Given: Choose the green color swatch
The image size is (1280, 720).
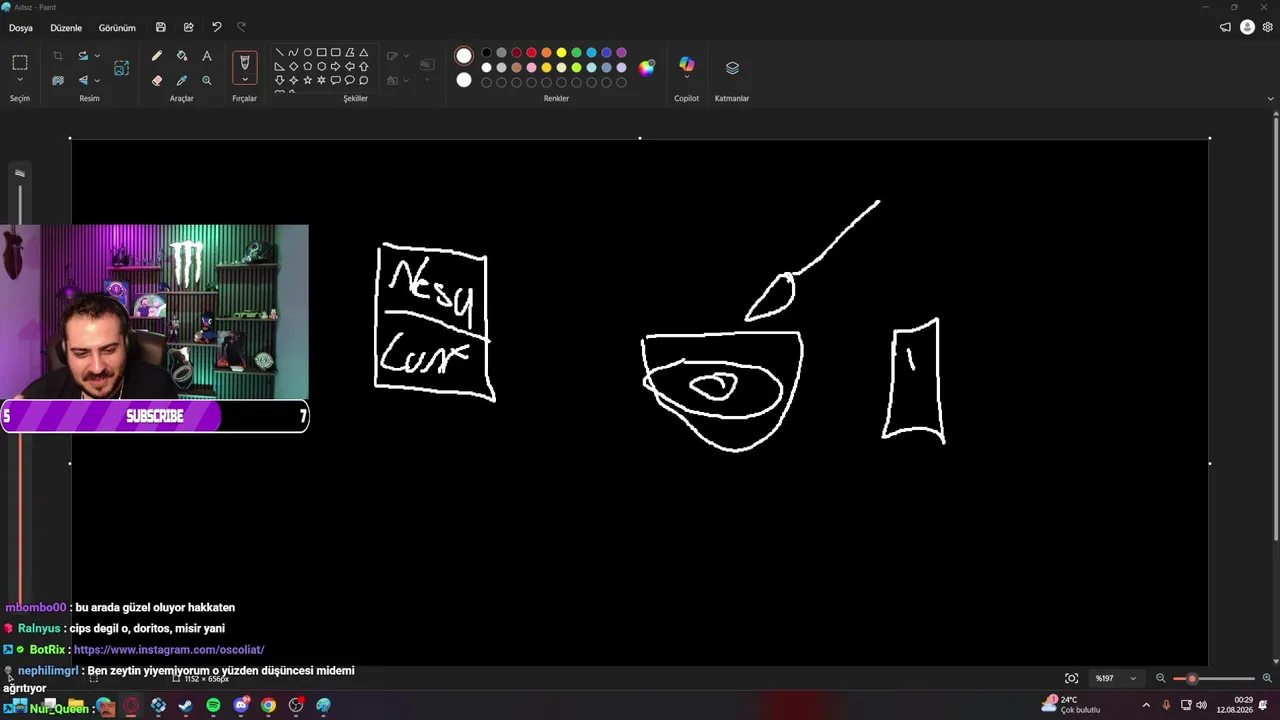Looking at the screenshot, I should pyautogui.click(x=576, y=53).
